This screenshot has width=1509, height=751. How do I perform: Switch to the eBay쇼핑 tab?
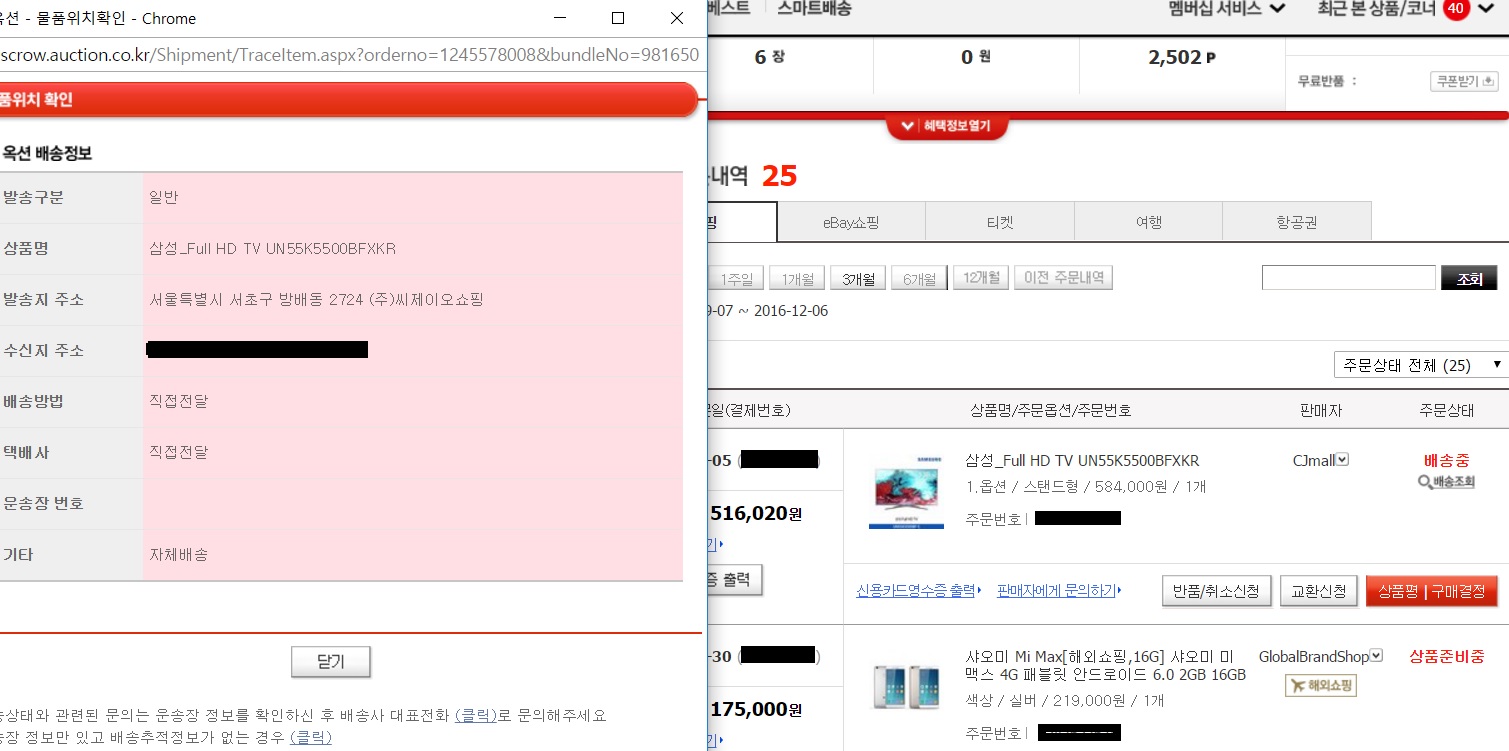850,222
